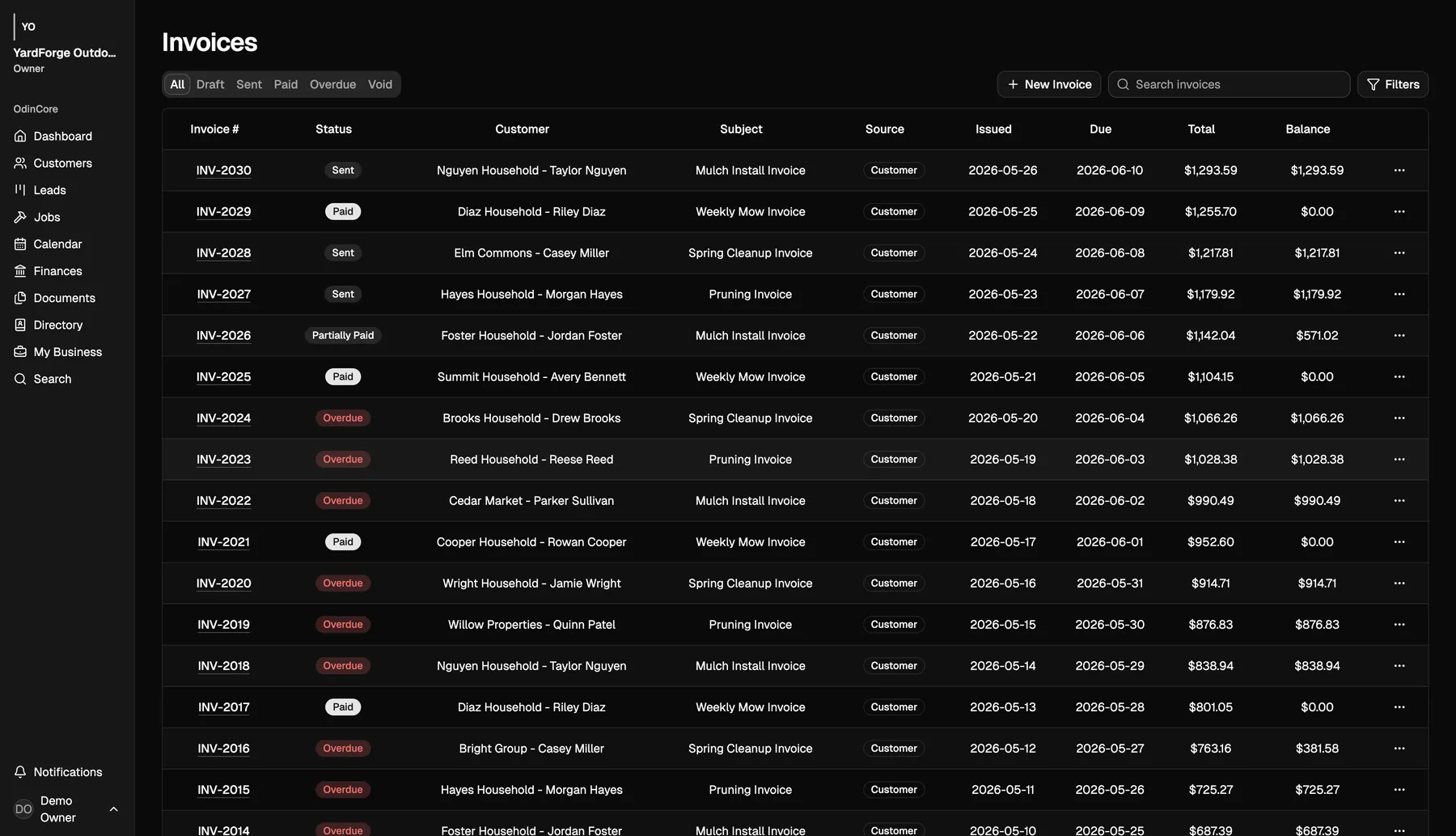Switch to the Paid tab
Viewport: 1456px width, 836px height.
point(286,84)
